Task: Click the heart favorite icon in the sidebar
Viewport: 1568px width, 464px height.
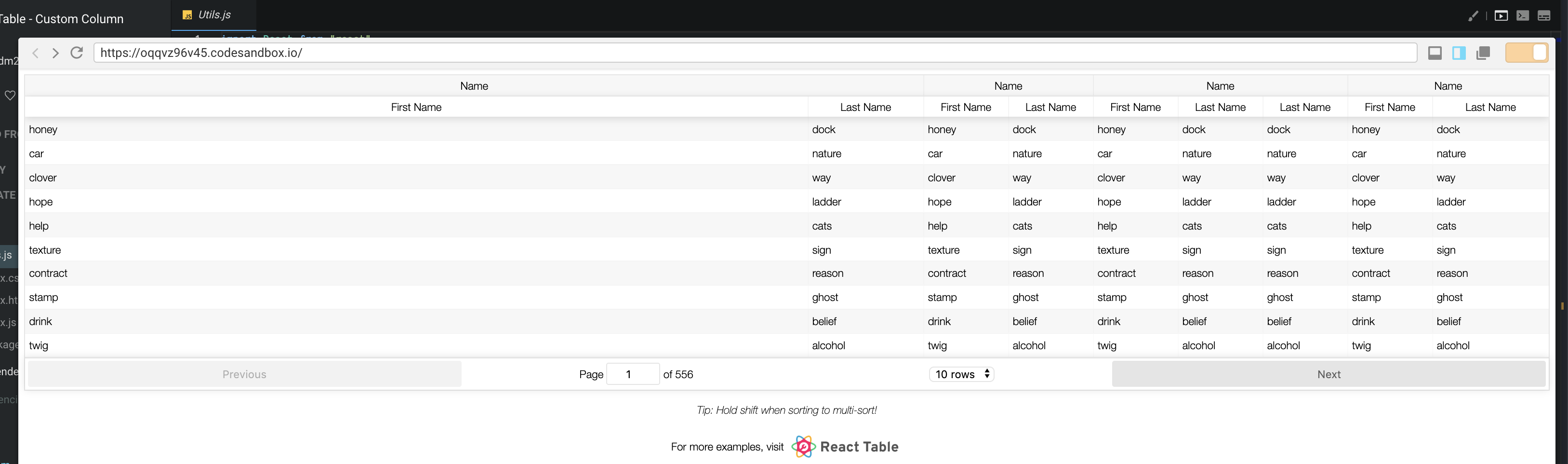Action: pos(10,95)
